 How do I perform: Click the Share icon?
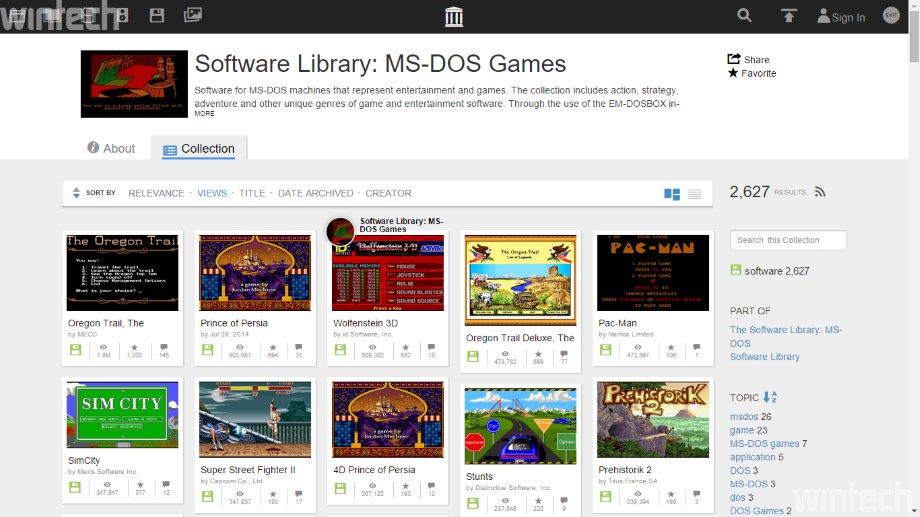point(734,59)
